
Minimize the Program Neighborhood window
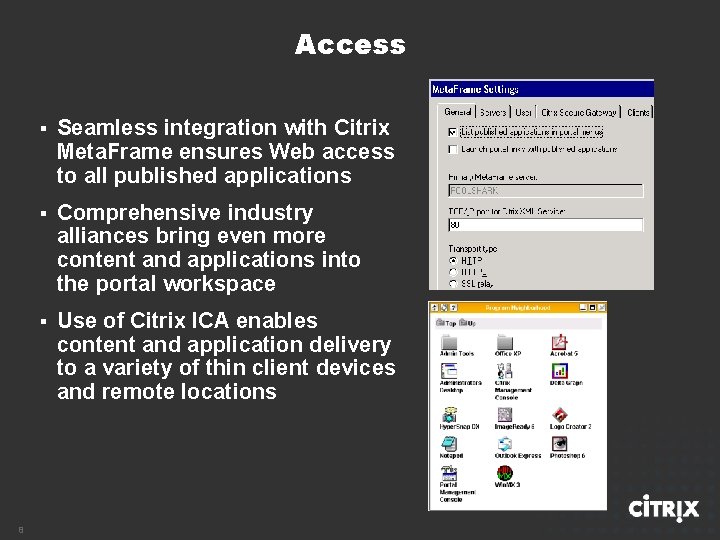[x=583, y=308]
